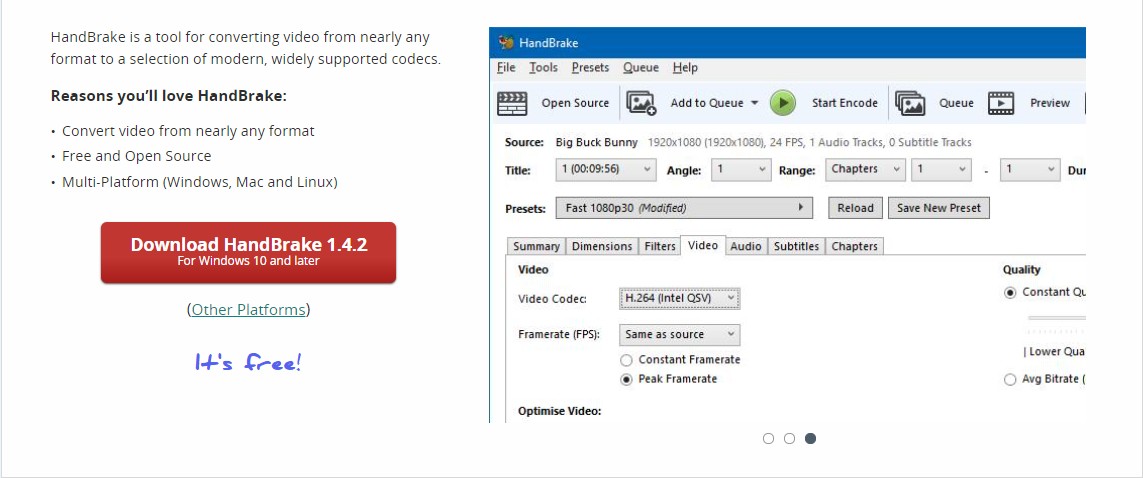Viewport: 1143px width, 478px height.
Task: Click the Queue stacked photos icon
Action: tap(910, 103)
